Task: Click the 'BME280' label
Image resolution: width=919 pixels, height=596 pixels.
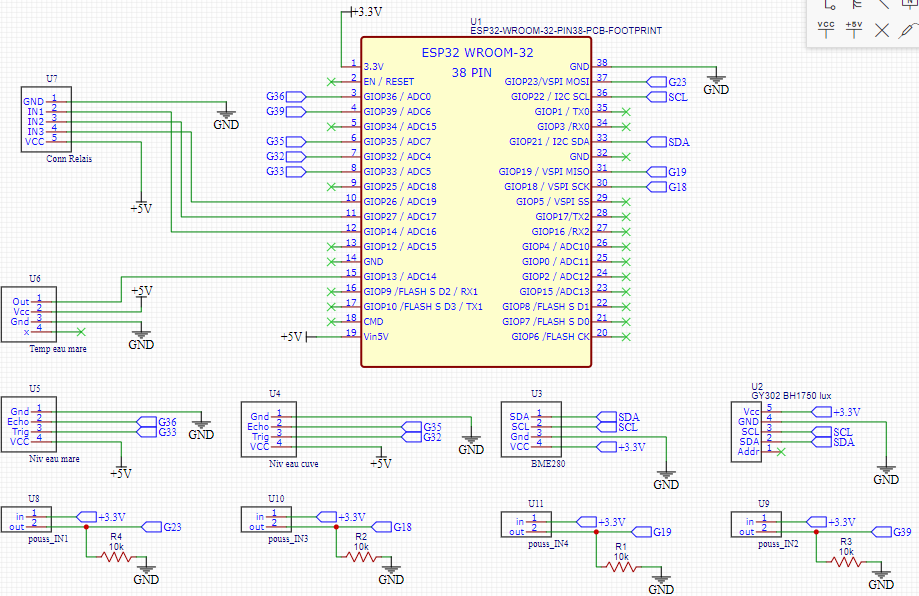Action: pyautogui.click(x=549, y=464)
